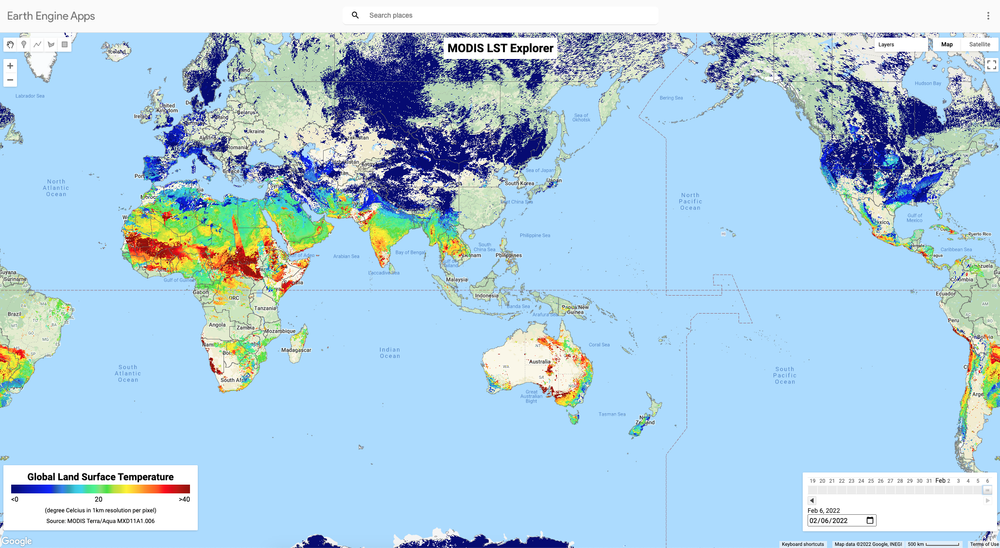This screenshot has width=1000, height=548.
Task: Click the date slider handle at Feb 6
Action: [x=987, y=490]
